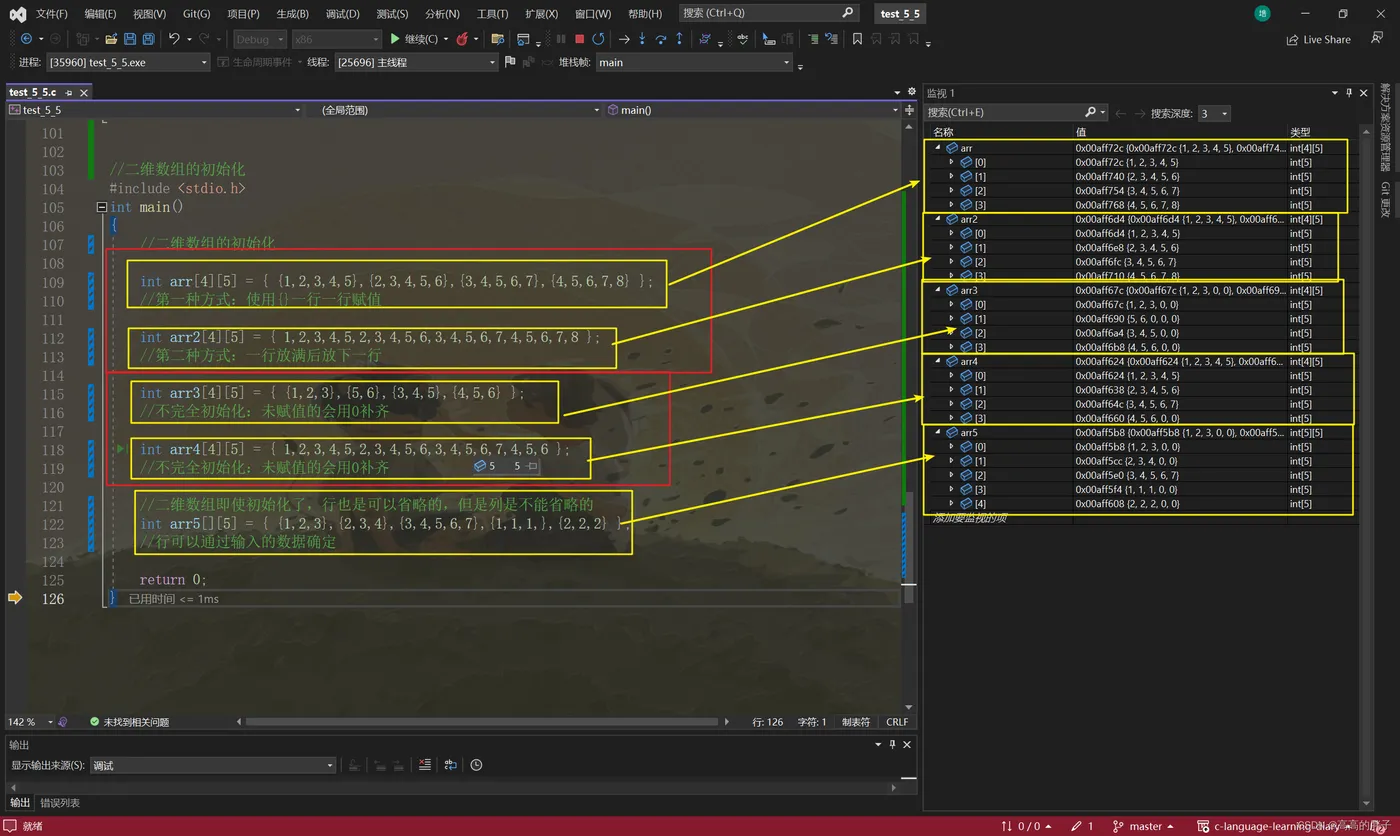
Task: Collapse the arr3 node in watch list
Action: pyautogui.click(x=938, y=290)
